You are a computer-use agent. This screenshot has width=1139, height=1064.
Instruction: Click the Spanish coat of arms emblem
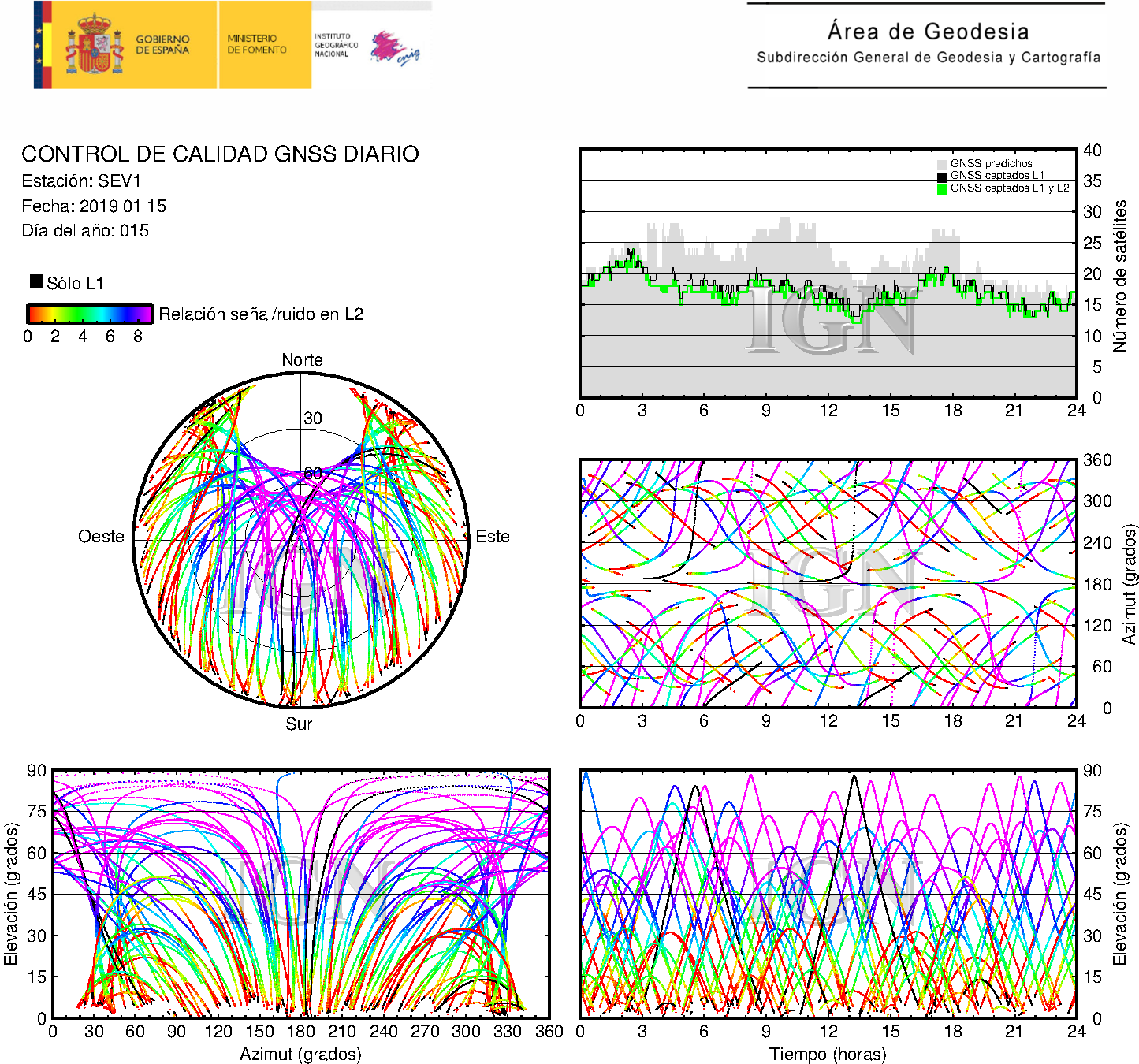95,45
